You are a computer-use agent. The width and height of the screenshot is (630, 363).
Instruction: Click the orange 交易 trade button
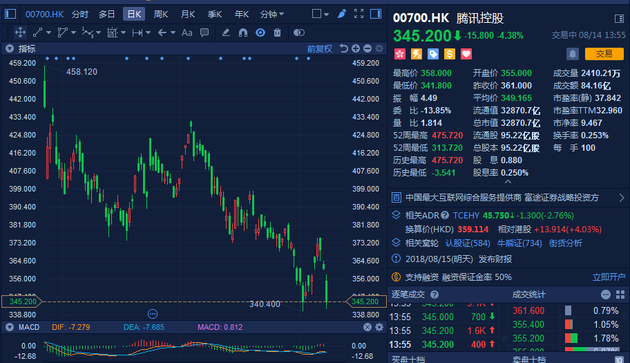(604, 54)
